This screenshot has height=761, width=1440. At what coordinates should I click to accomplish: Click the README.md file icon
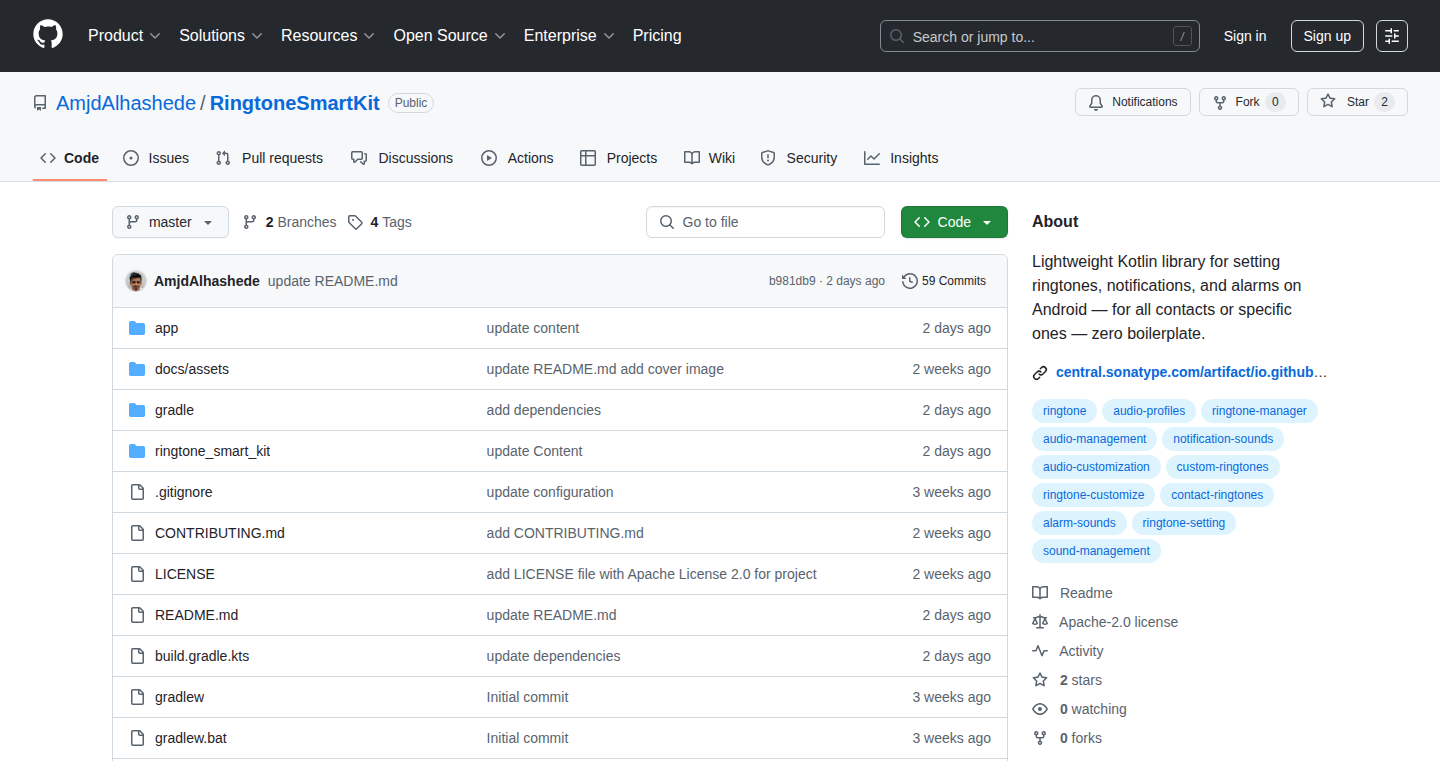[137, 615]
